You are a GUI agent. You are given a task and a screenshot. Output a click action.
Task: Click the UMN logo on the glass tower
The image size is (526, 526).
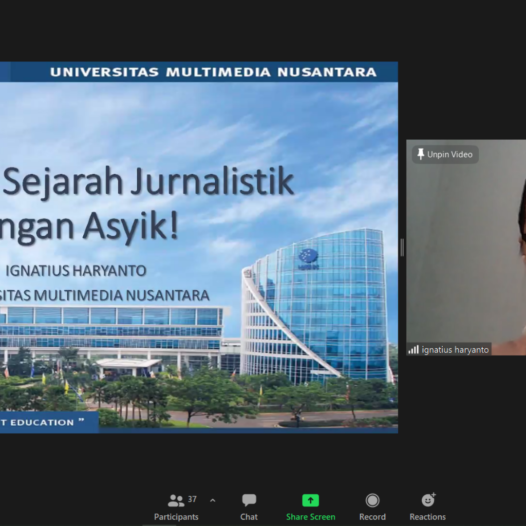[308, 259]
